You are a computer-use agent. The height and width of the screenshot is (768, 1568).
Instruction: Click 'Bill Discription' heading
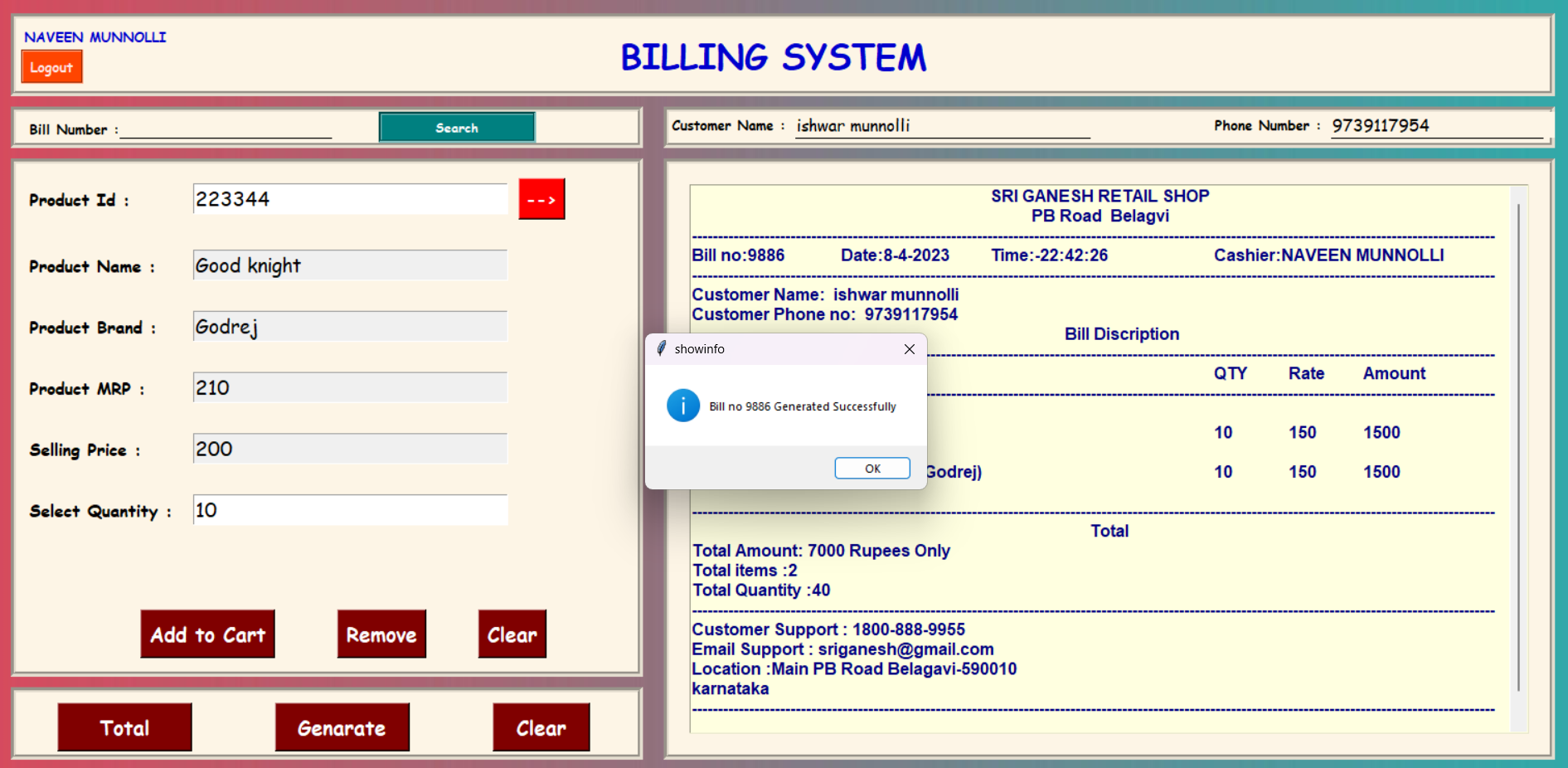(1122, 334)
